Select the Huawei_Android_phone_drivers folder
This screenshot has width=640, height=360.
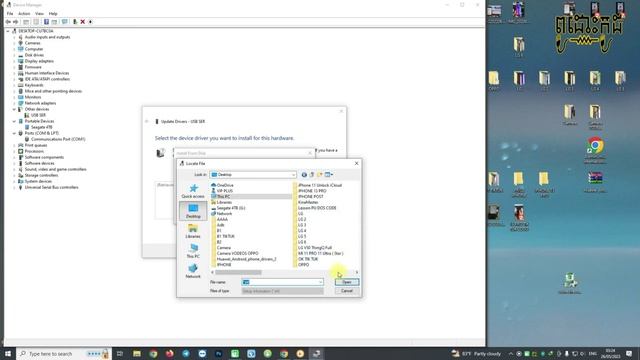pos(244,259)
